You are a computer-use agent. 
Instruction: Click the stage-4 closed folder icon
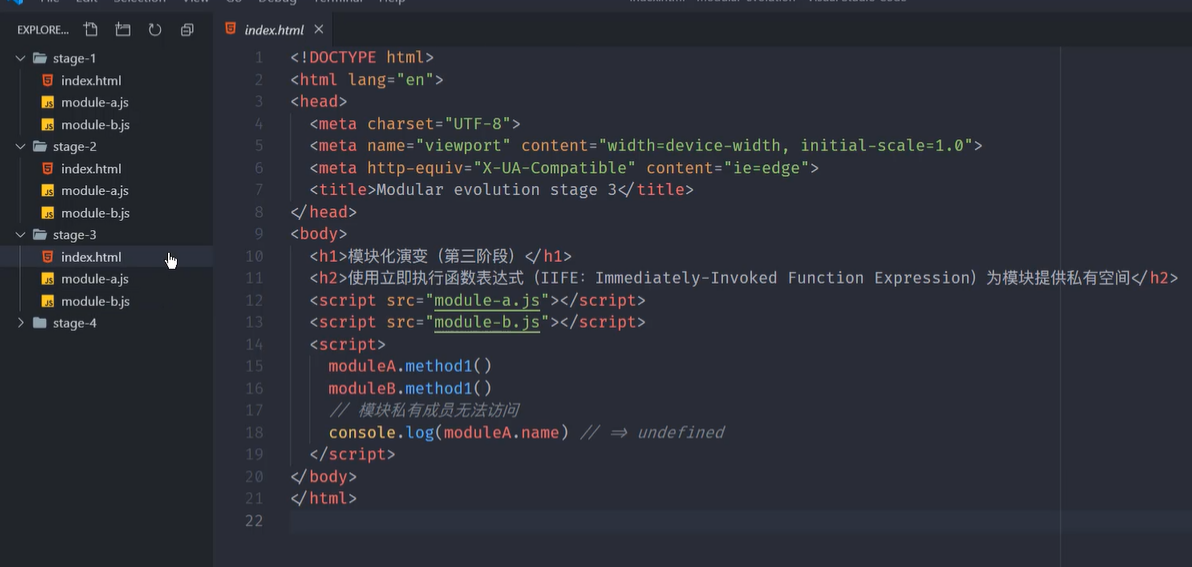tap(40, 323)
